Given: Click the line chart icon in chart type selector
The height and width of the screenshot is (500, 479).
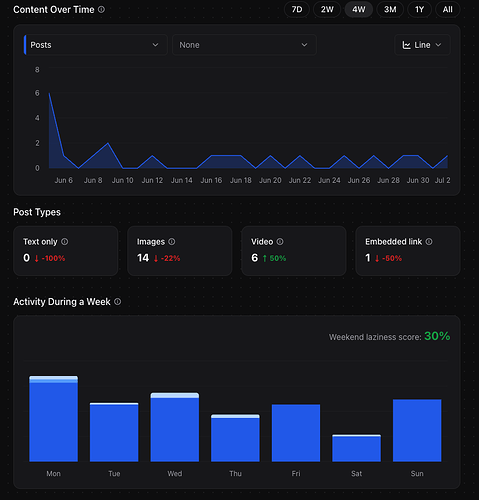Looking at the screenshot, I should coord(406,45).
